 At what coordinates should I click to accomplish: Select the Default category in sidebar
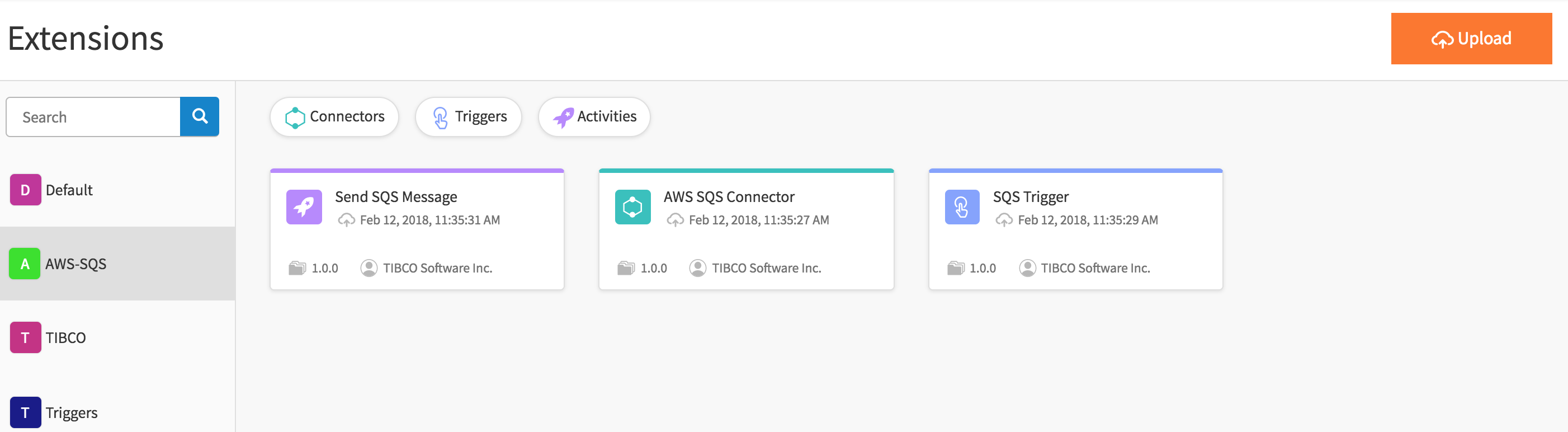pyautogui.click(x=69, y=190)
